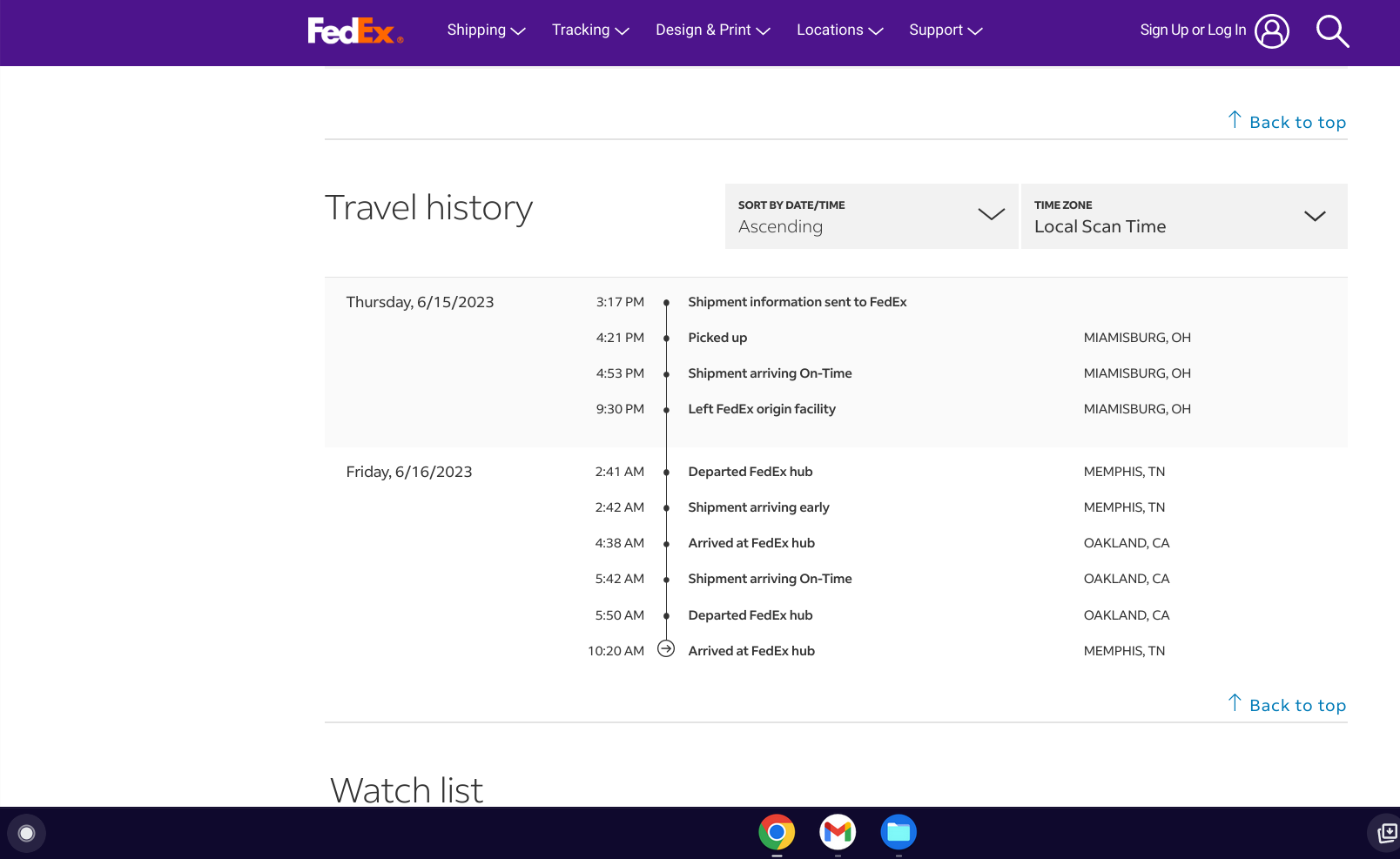Click the latest-status arrow marker at 10:20 AM

666,649
